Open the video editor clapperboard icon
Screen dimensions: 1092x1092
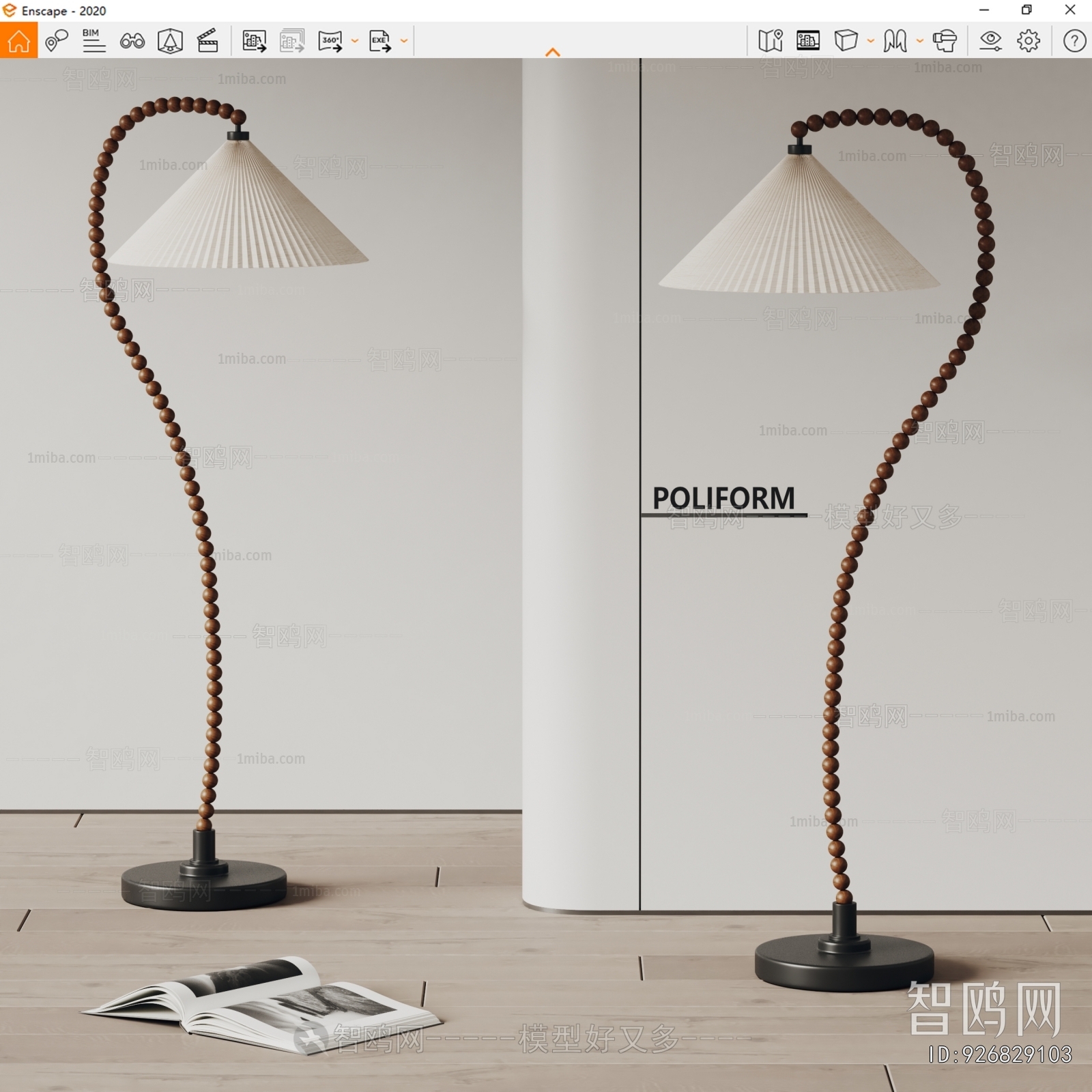207,41
